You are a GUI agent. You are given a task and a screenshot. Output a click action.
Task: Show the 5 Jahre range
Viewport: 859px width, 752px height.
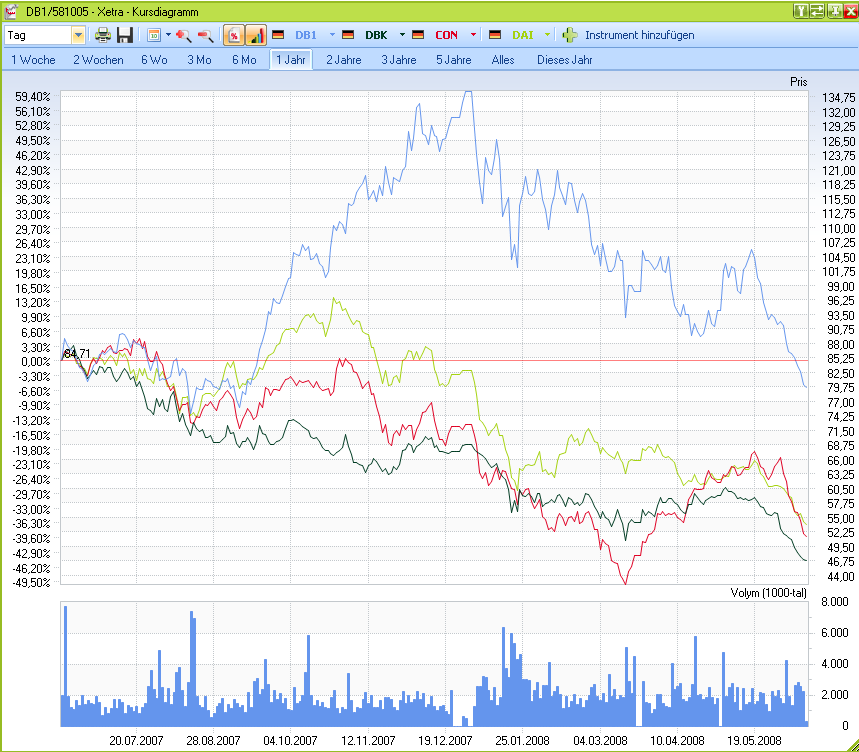(x=454, y=60)
